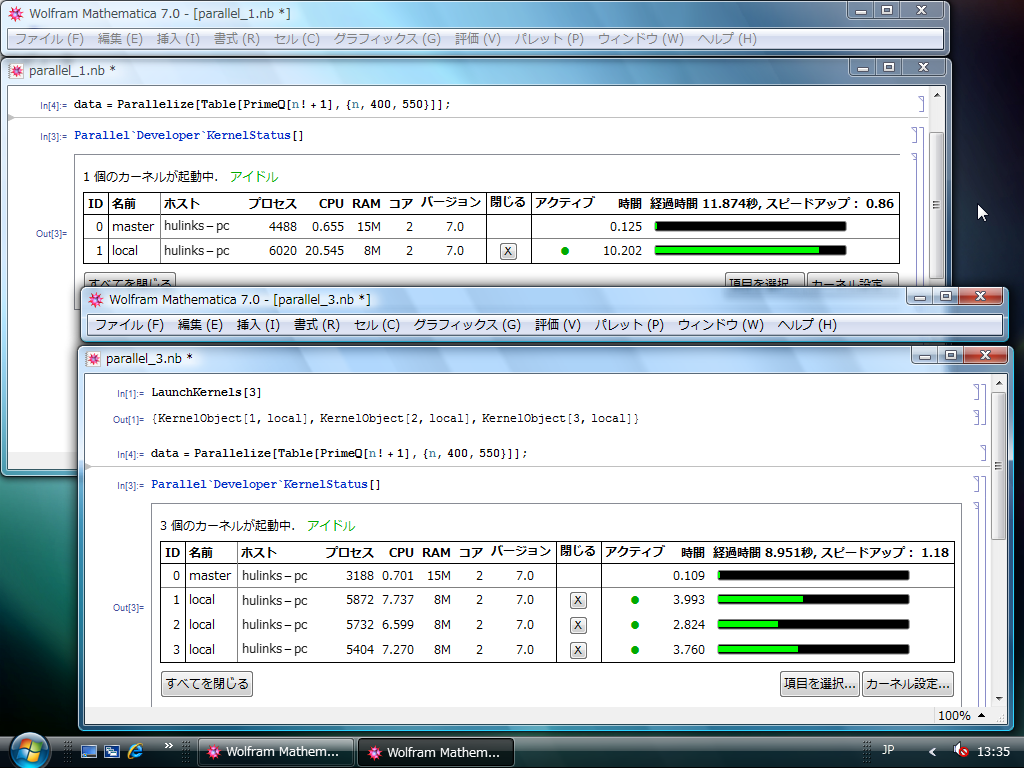Click the progress bar of local kernel 1 in parallel_1.nb
The width and height of the screenshot is (1024, 768).
[x=750, y=251]
